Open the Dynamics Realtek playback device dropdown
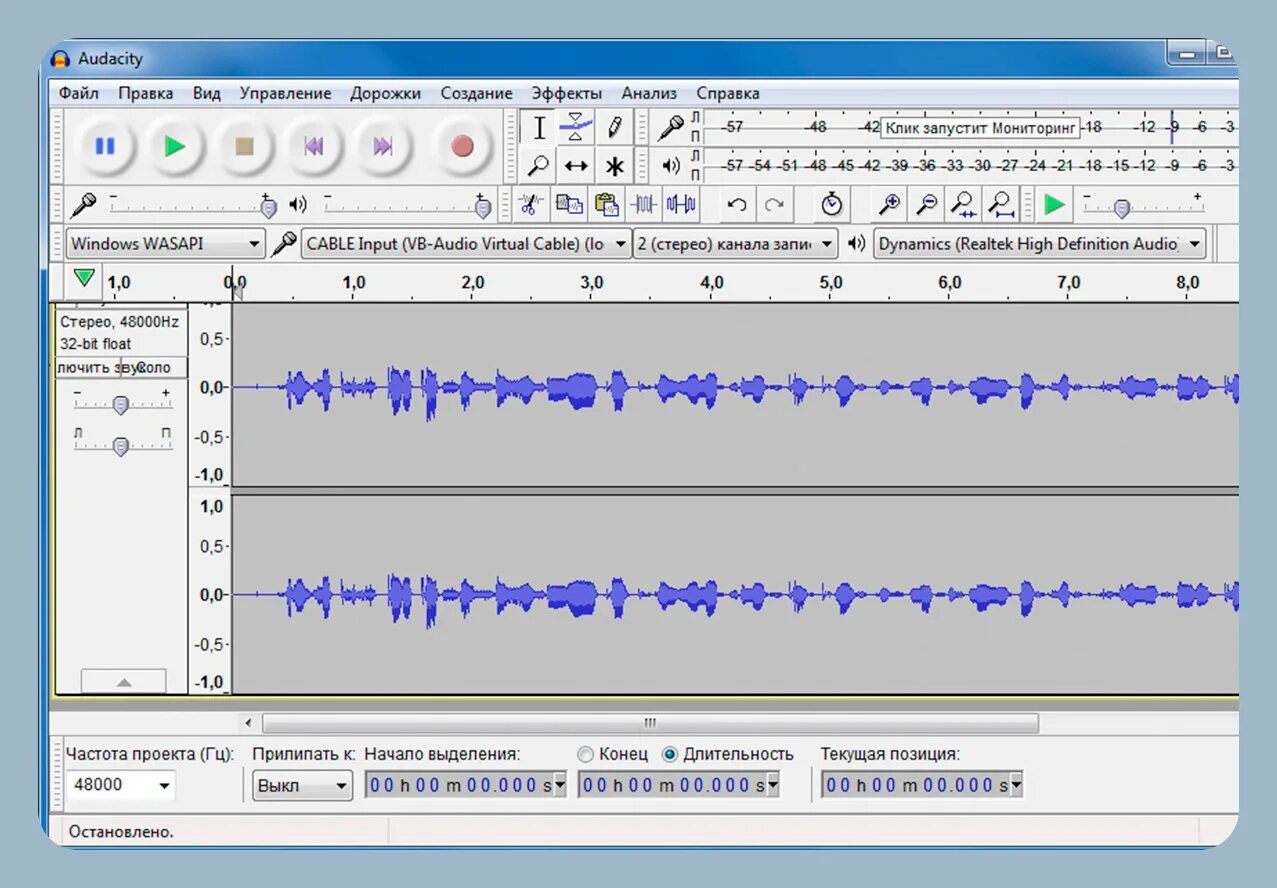Image resolution: width=1277 pixels, height=888 pixels. point(1039,244)
